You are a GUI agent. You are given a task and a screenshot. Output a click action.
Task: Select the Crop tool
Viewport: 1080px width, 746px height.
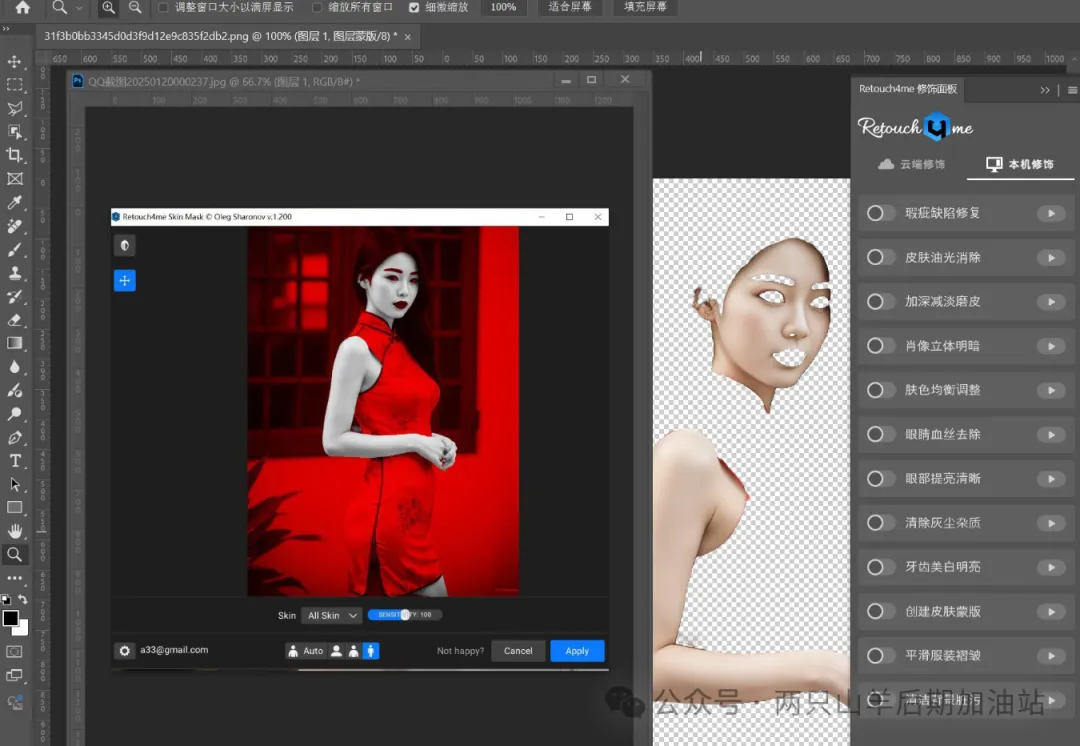(15, 155)
